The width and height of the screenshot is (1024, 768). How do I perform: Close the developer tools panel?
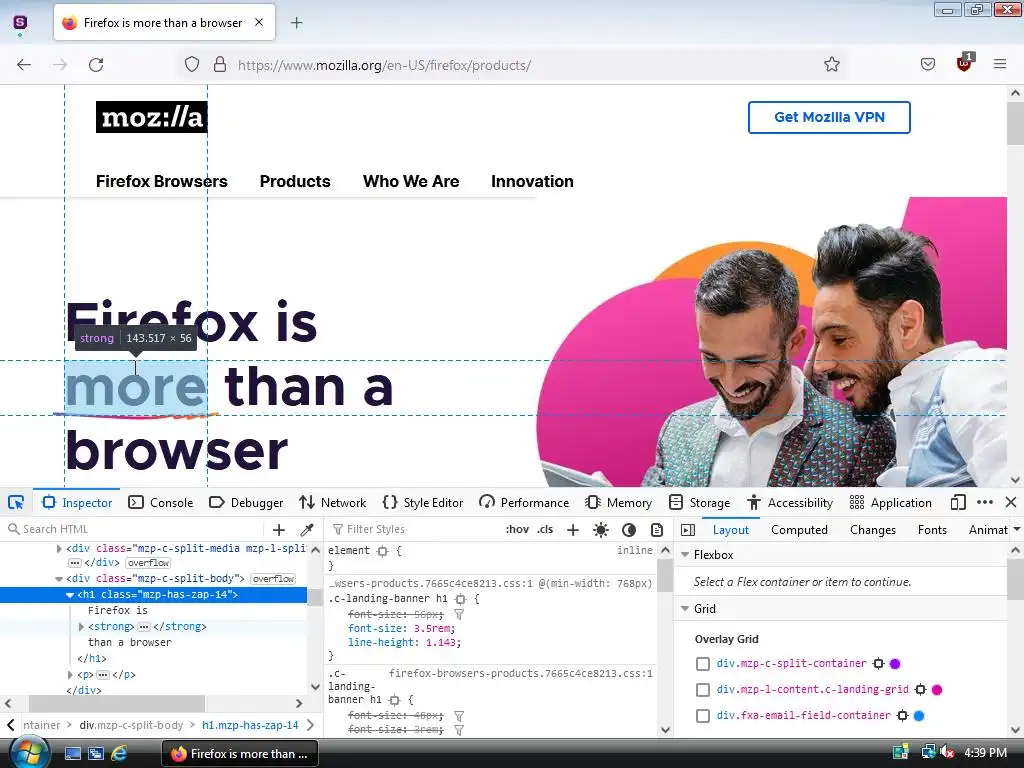[x=1011, y=502]
